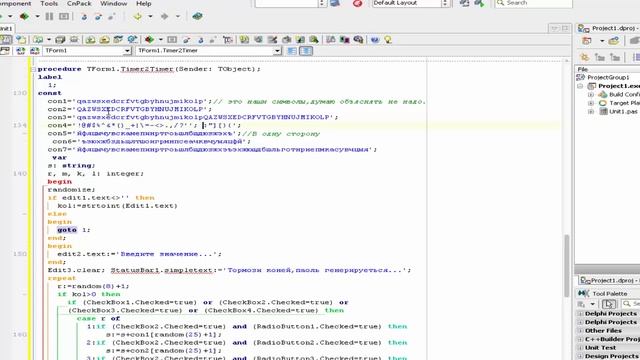640x360 pixels.
Task: Open dropdown arrow after the green diamond run icon
Action: (x=37, y=16)
